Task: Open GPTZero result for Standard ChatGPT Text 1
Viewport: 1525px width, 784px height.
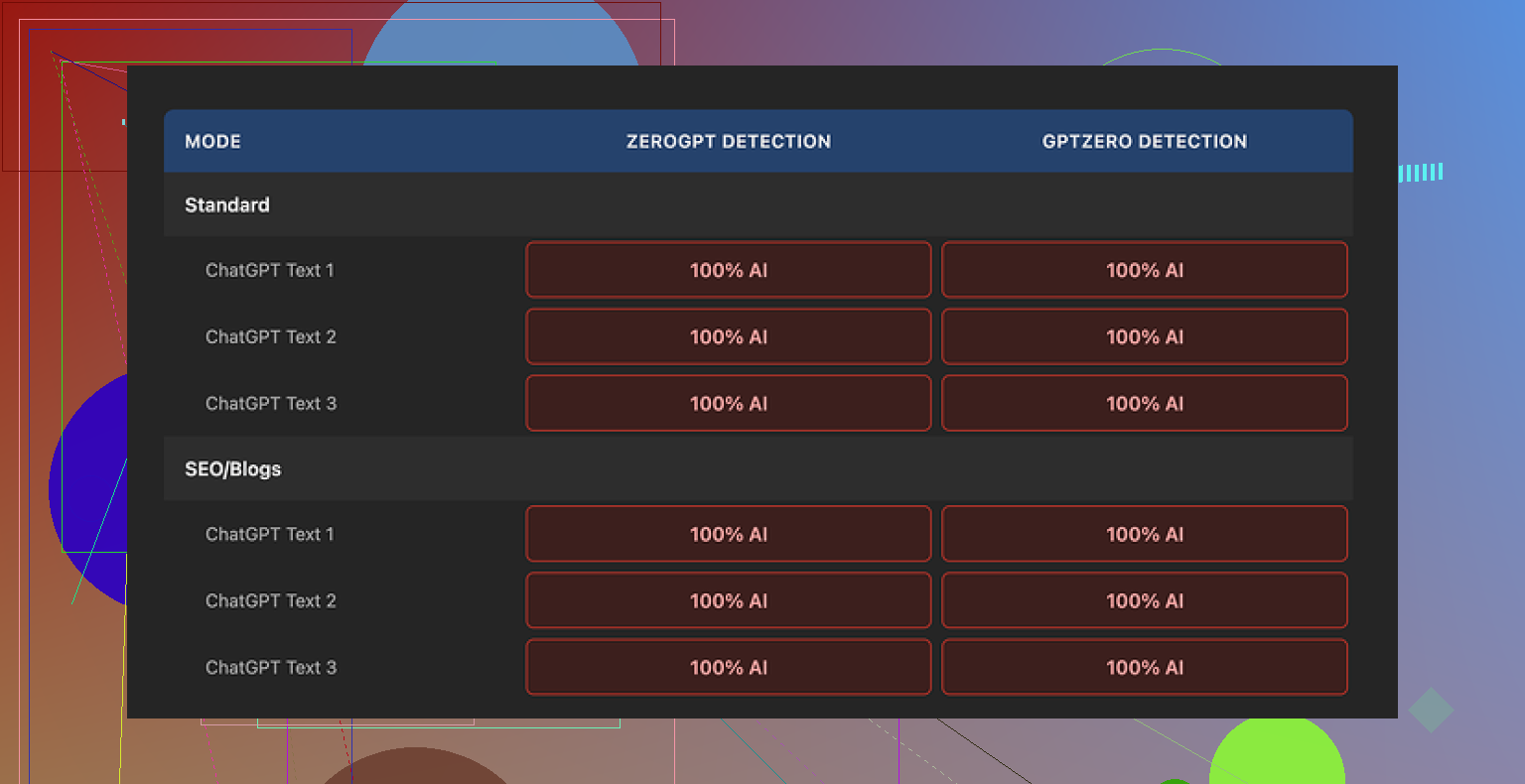Action: pos(1144,270)
